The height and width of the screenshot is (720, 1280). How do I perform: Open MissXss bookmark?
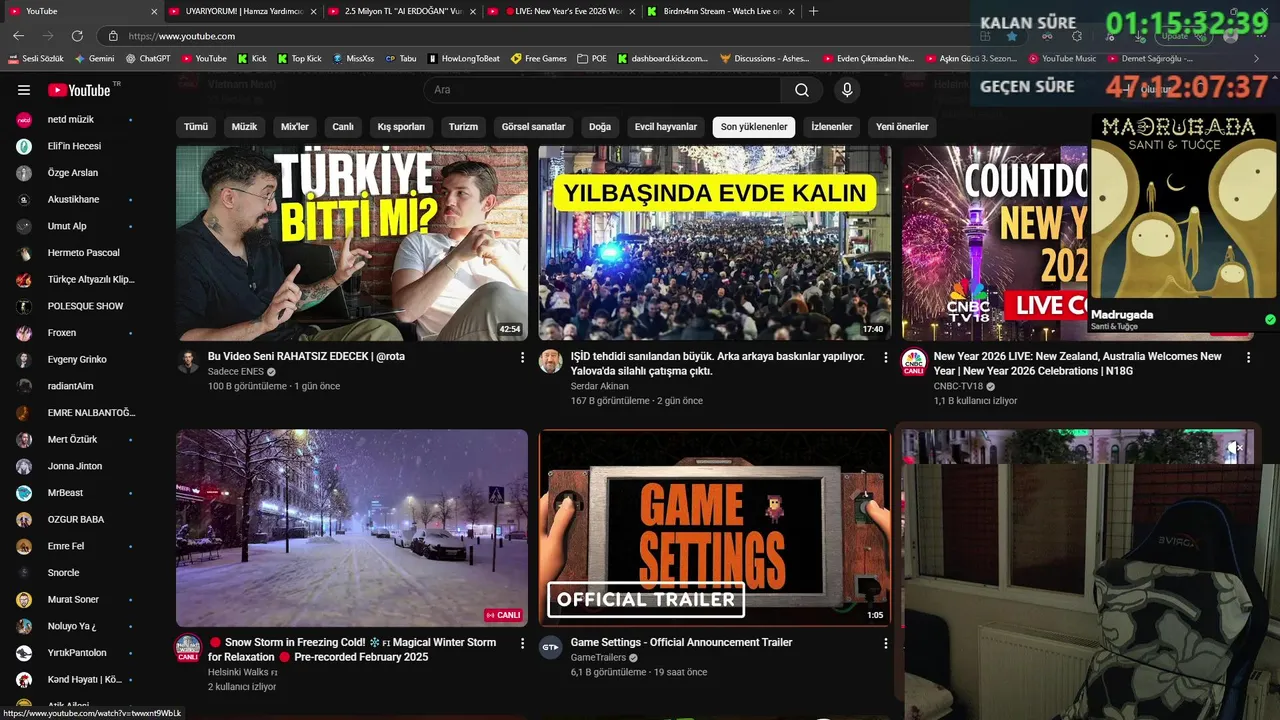[x=353, y=59]
